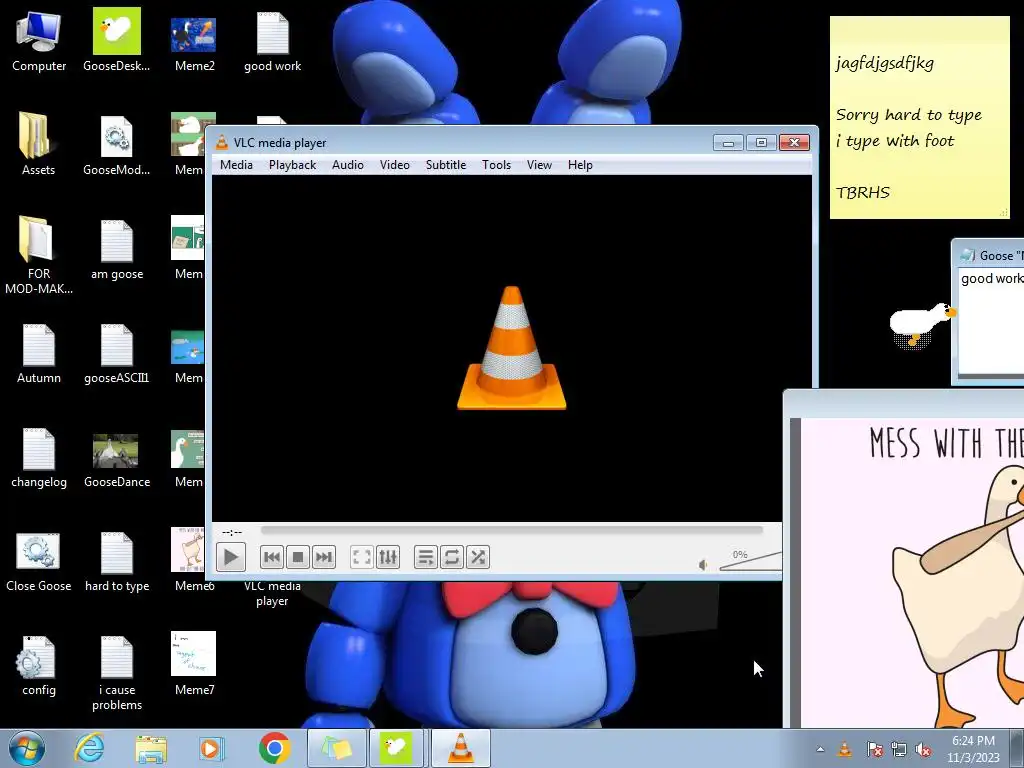The height and width of the screenshot is (768, 1024).
Task: Open Windows Explorer from taskbar
Action: 151,748
